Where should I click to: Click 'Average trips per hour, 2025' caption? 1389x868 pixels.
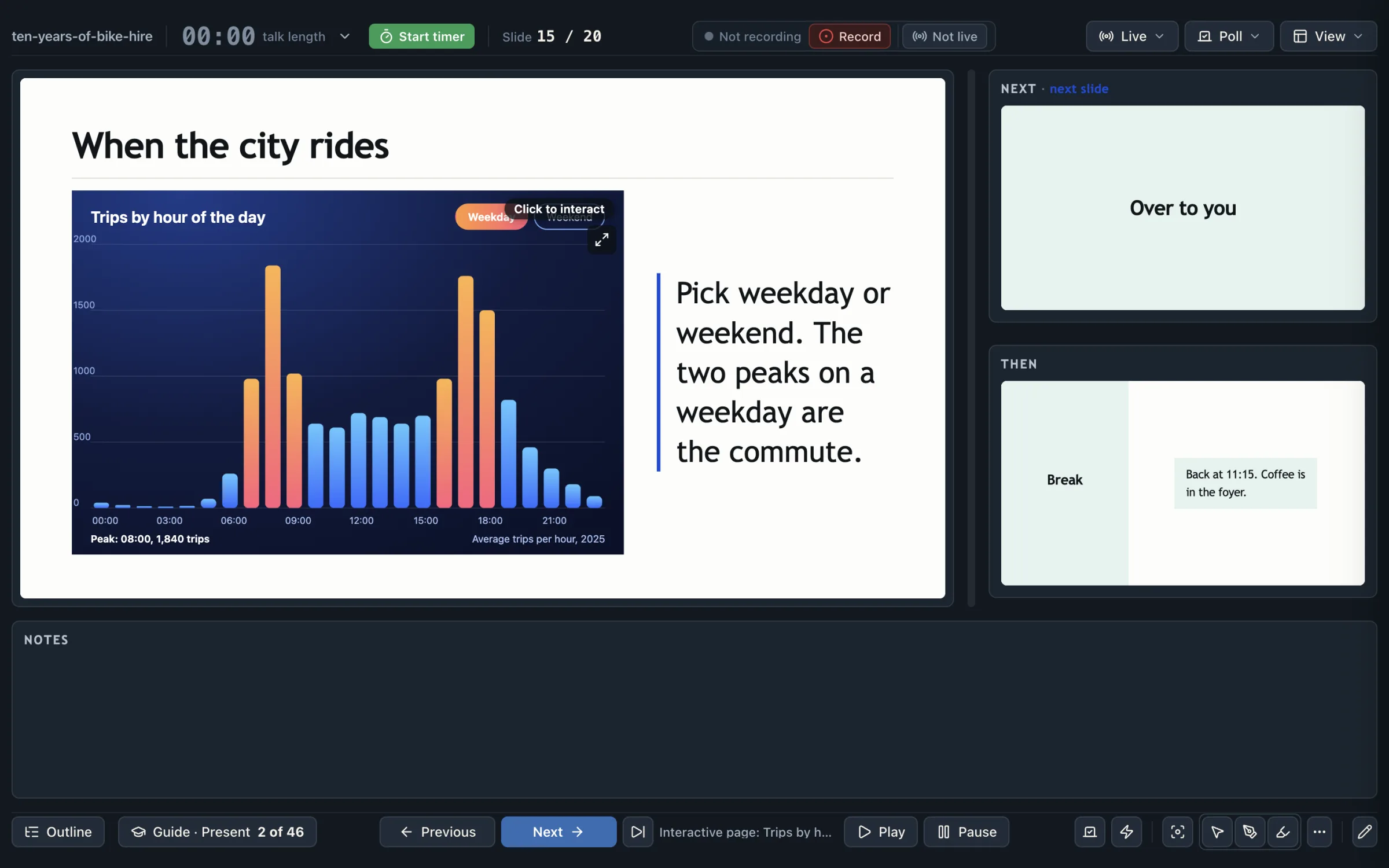pyautogui.click(x=538, y=539)
